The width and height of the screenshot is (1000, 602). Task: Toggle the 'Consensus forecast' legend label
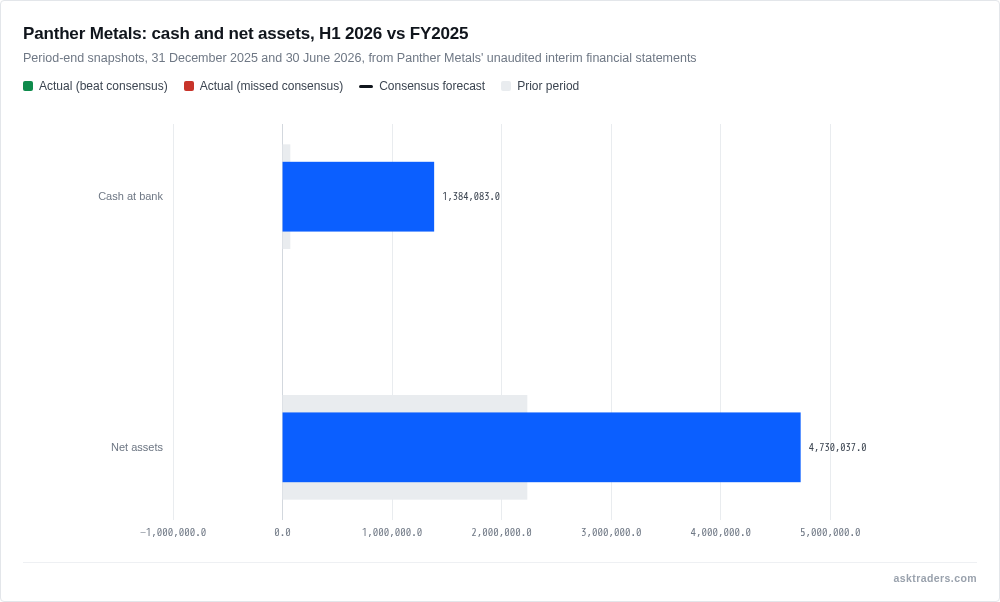(x=432, y=86)
